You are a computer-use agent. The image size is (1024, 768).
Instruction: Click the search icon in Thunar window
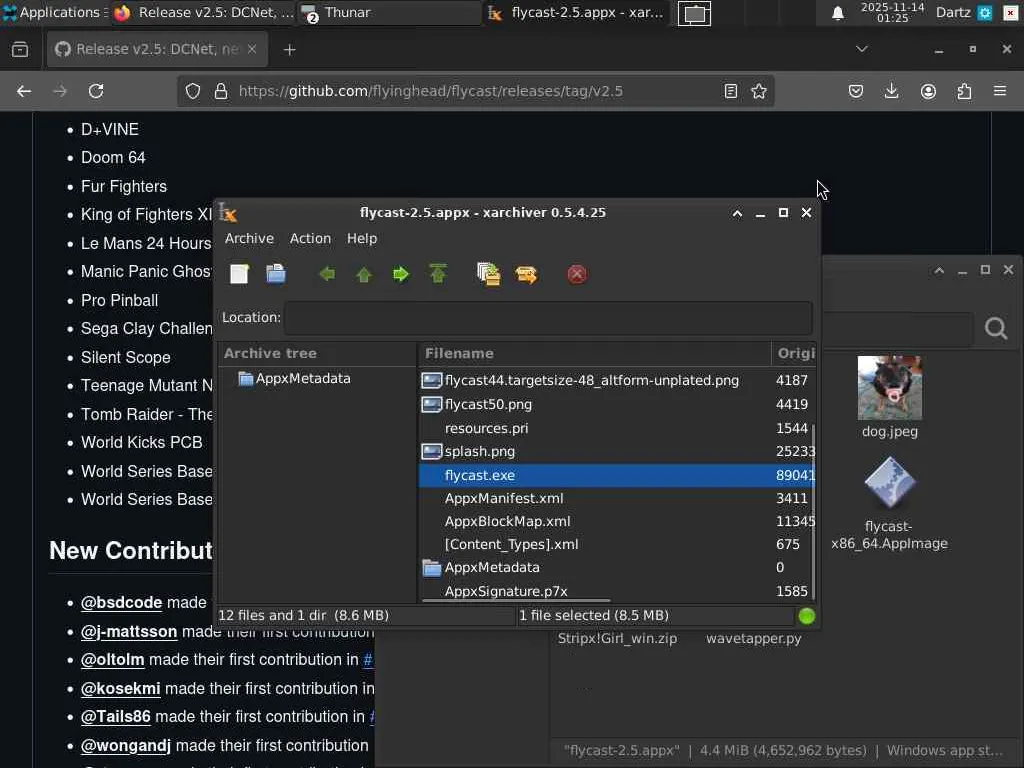tap(996, 328)
